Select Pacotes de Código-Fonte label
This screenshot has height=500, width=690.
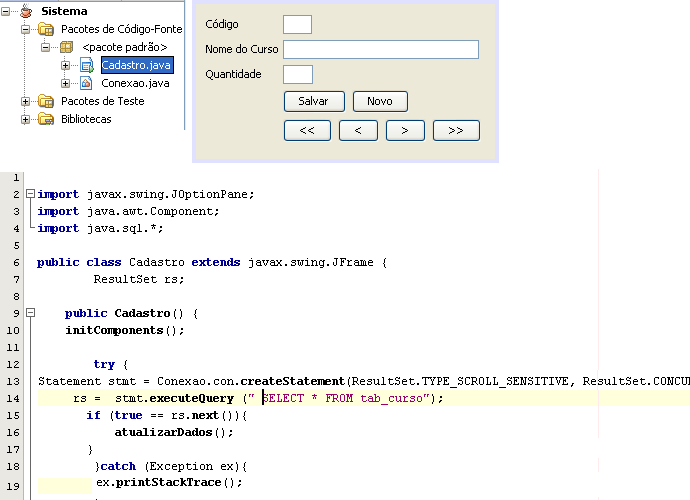(121, 29)
